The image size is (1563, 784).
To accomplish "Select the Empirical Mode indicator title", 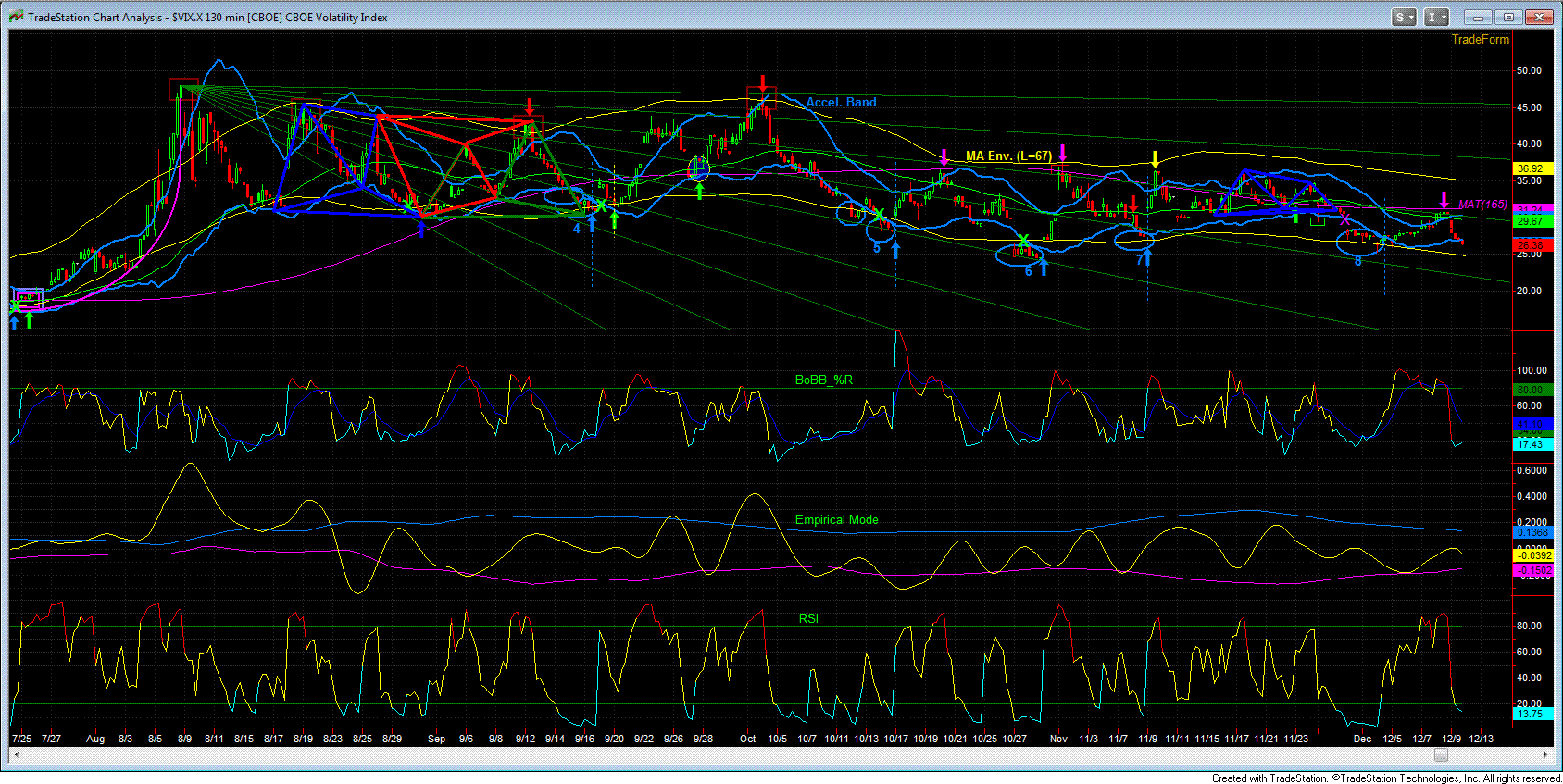I will [836, 519].
